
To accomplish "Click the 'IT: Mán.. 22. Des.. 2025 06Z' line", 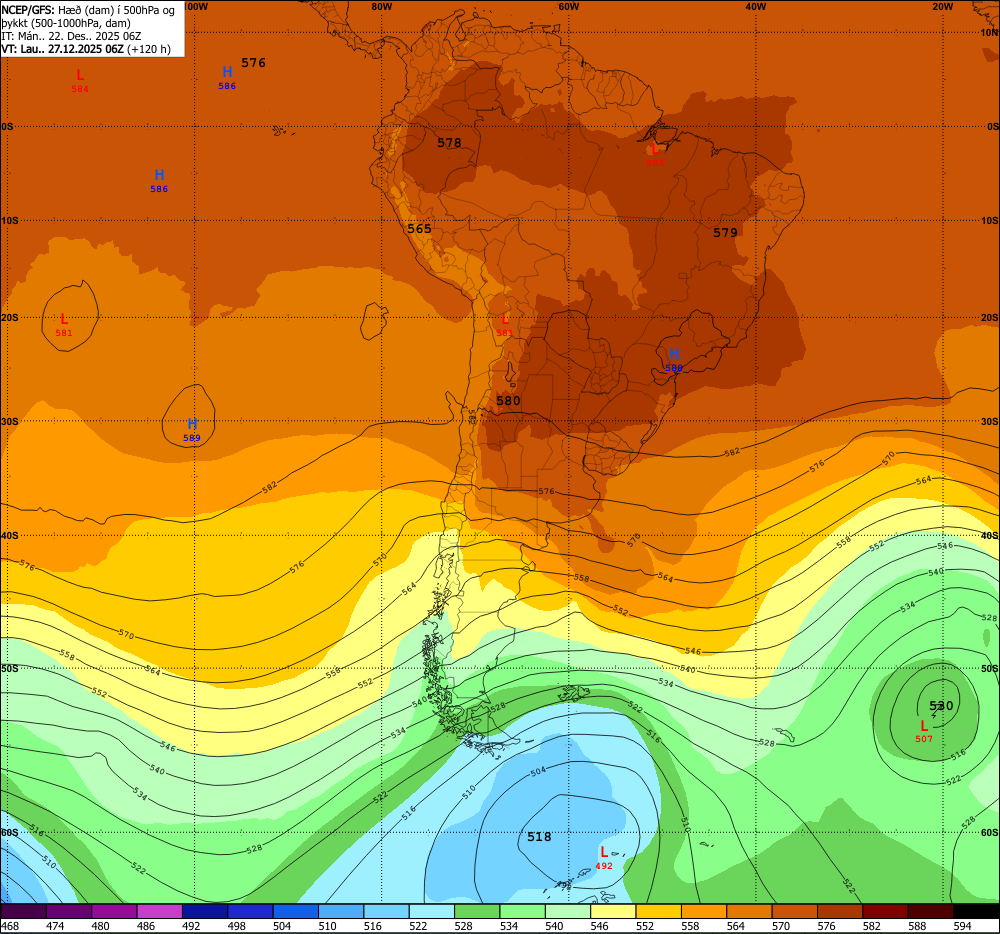I will (71, 36).
